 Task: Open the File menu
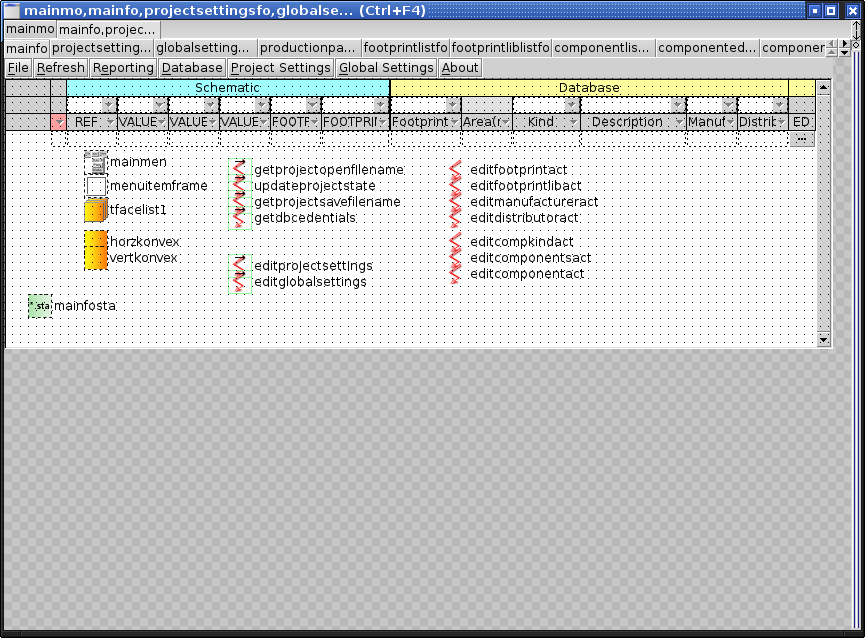[x=18, y=68]
